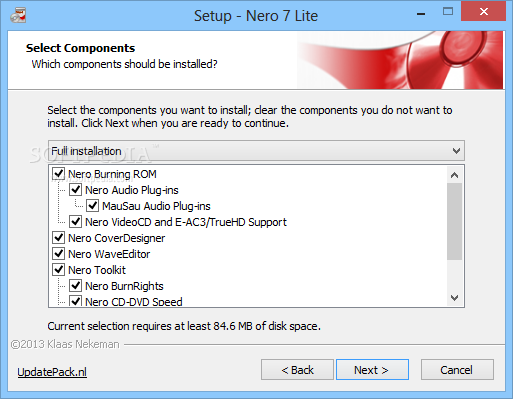This screenshot has height=399, width=513.
Task: Disable MauSau Audio Plug-ins checkbox
Action: pyautogui.click(x=92, y=206)
